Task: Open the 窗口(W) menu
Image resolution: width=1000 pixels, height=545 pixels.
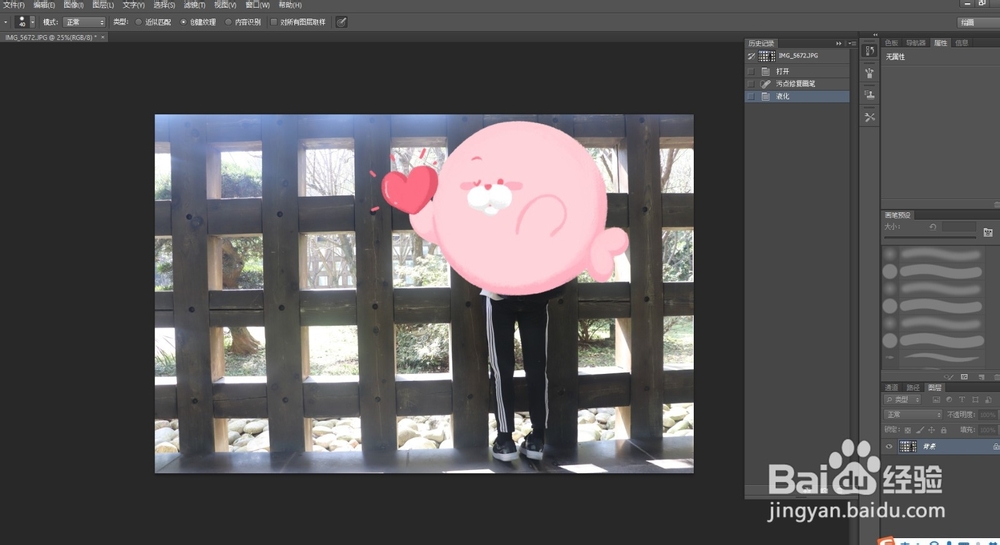Action: click(x=258, y=4)
